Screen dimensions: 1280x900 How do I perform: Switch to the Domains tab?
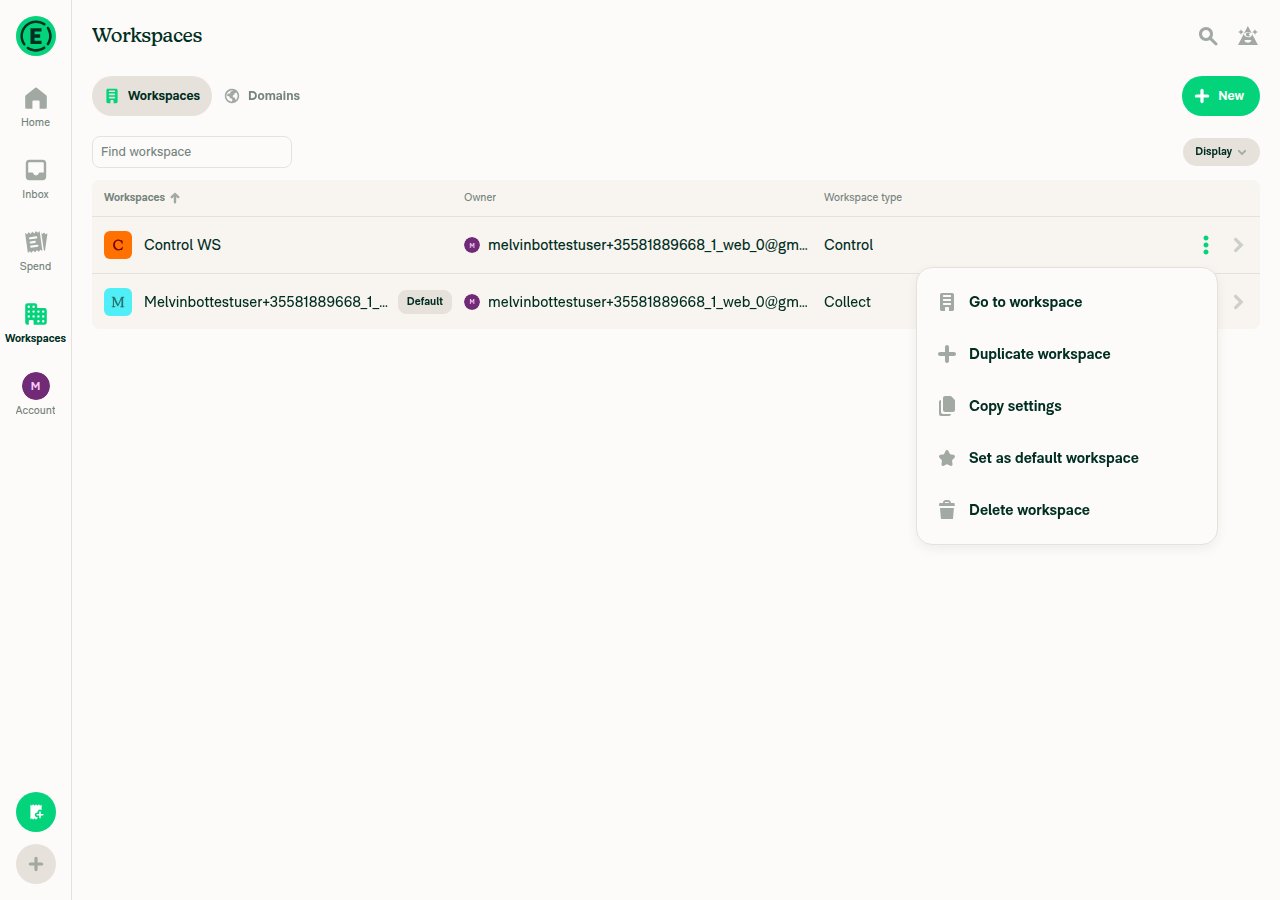point(262,96)
